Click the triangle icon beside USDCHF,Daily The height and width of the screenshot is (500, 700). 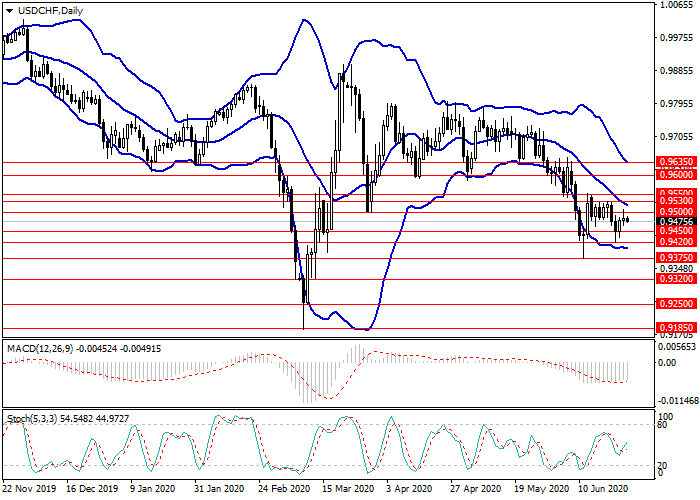(x=7, y=11)
